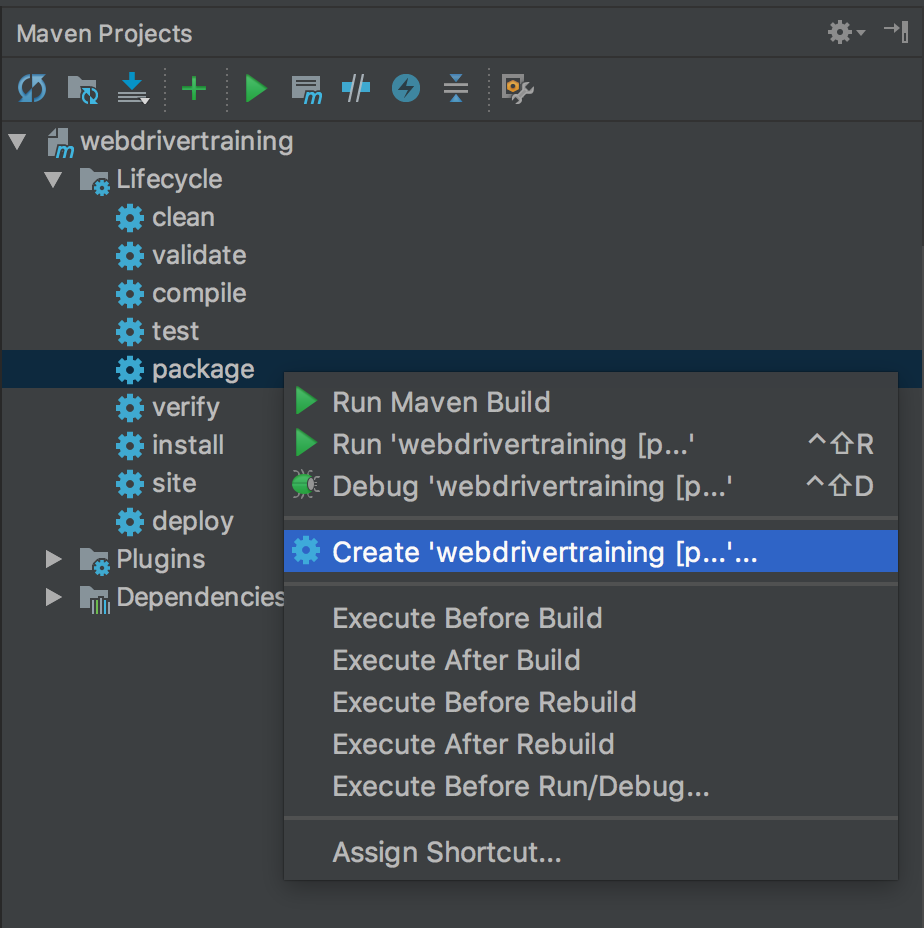Click the Reimport All Maven Projects icon

(x=32, y=89)
